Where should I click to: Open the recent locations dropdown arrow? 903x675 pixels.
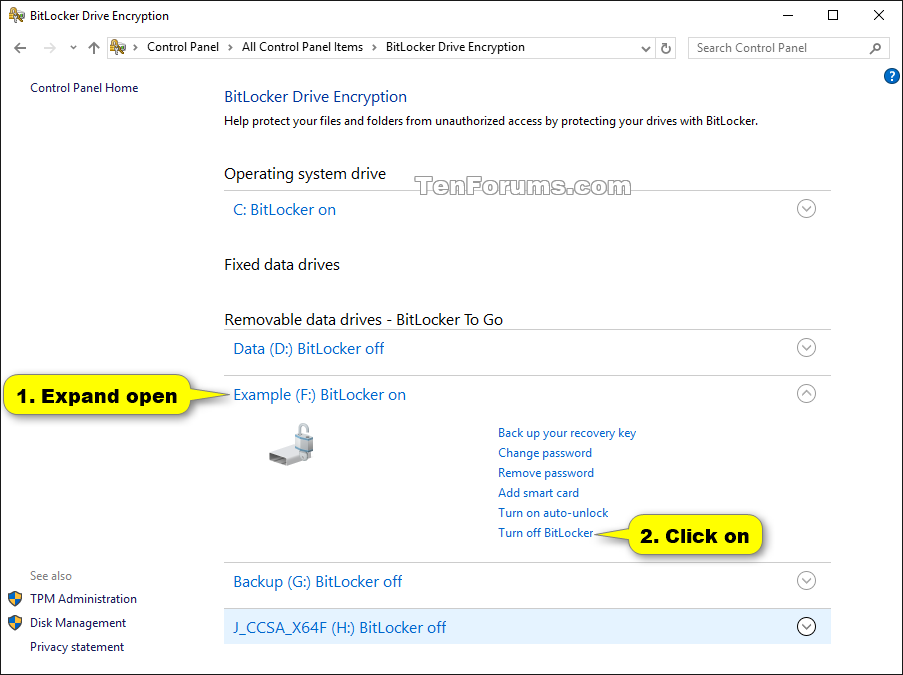coord(73,48)
